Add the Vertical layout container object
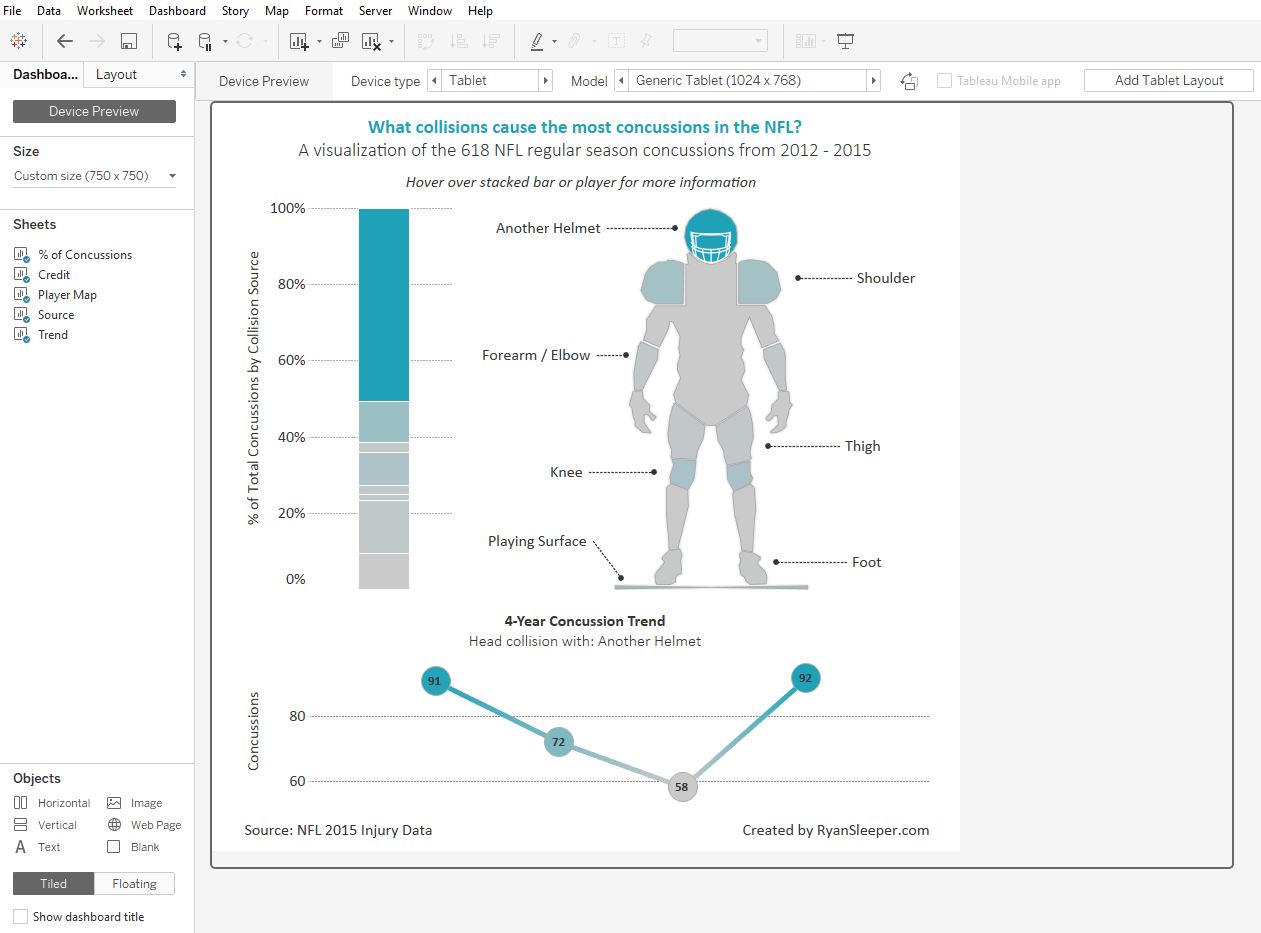1261x933 pixels. (x=45, y=825)
